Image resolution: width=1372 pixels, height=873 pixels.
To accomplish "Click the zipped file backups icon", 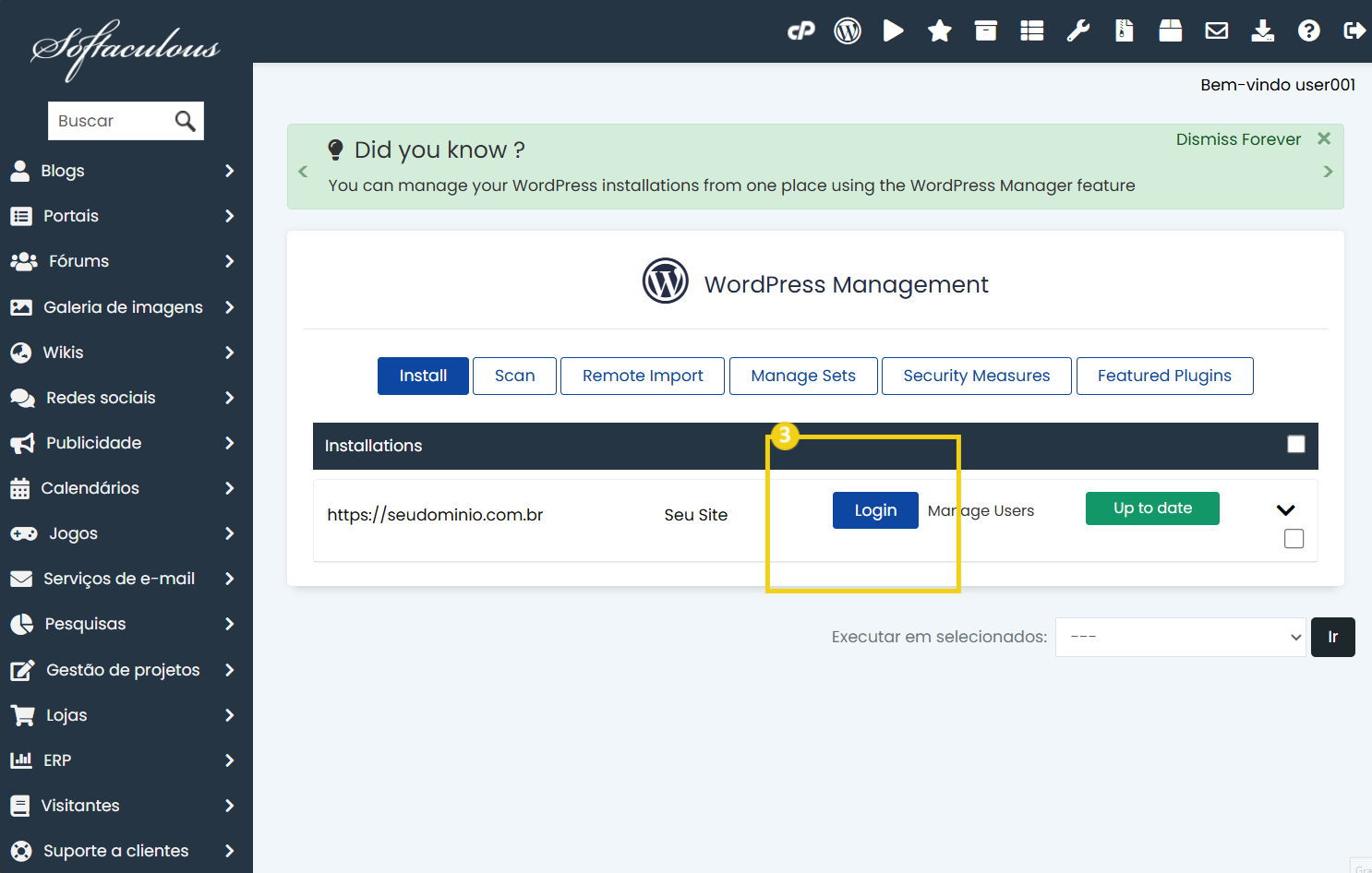I will pyautogui.click(x=1125, y=31).
